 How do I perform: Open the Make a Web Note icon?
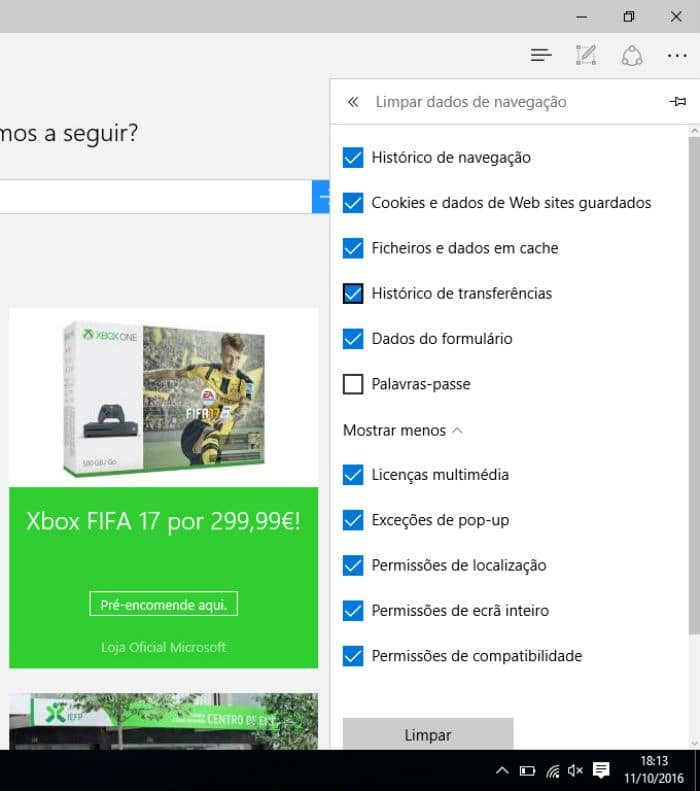click(586, 55)
